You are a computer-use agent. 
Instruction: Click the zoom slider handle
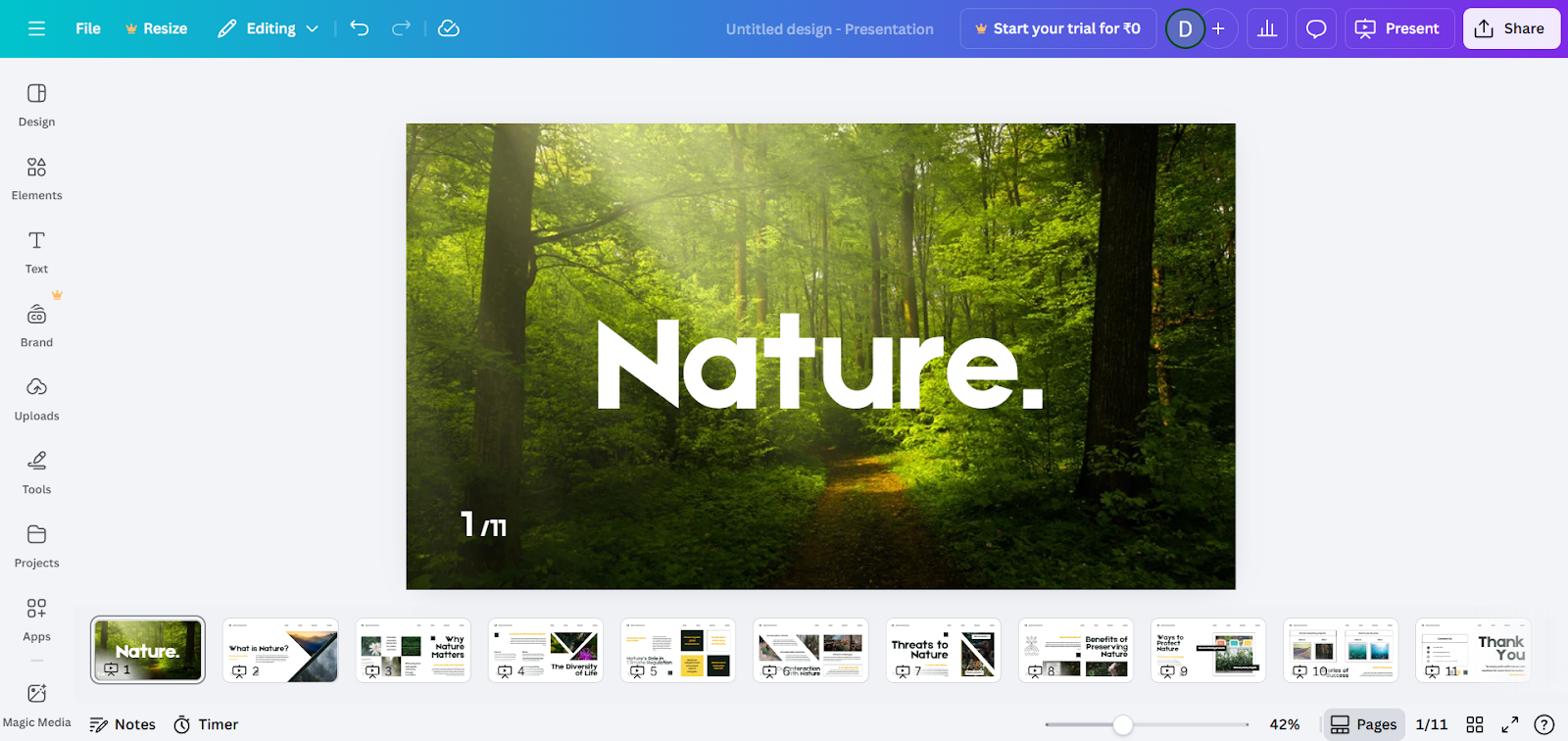[x=1123, y=724]
